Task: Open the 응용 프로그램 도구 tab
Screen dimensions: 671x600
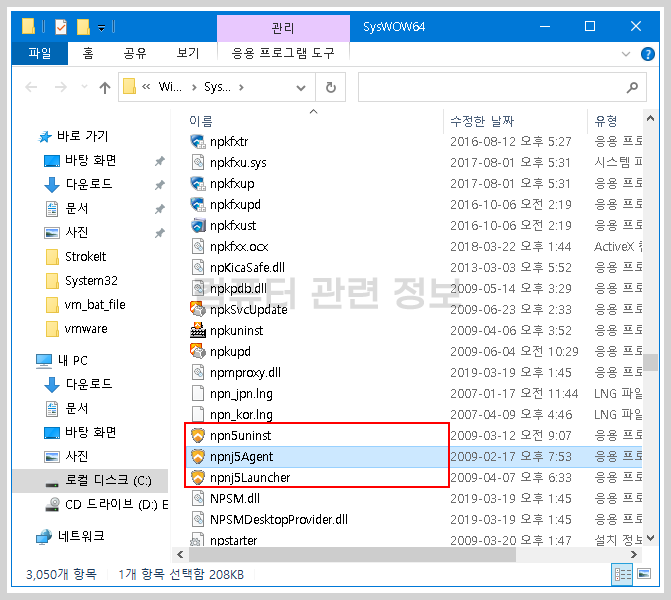Action: pyautogui.click(x=283, y=53)
